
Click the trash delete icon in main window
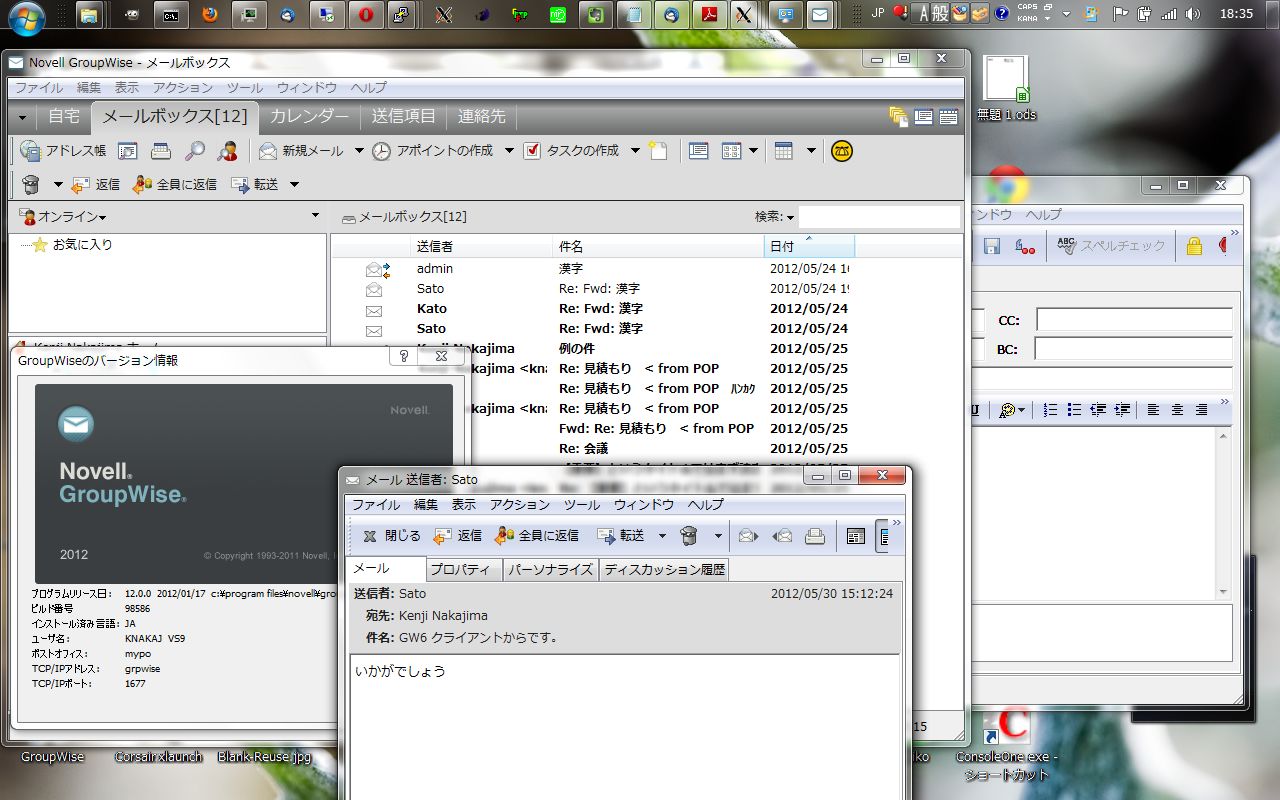pos(31,184)
